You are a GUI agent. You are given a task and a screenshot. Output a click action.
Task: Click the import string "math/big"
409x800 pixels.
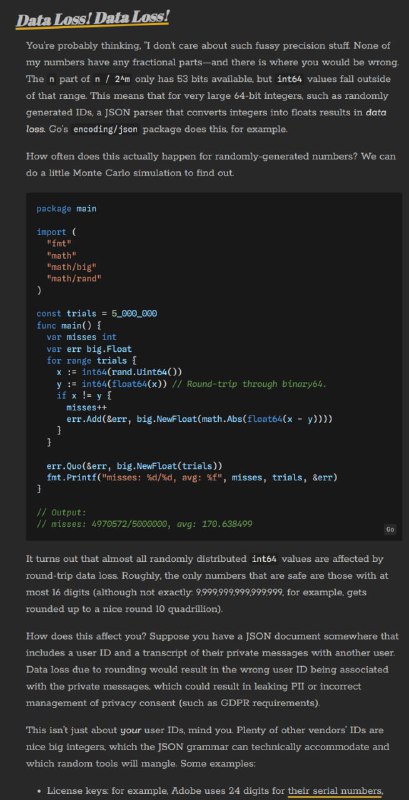click(71, 266)
